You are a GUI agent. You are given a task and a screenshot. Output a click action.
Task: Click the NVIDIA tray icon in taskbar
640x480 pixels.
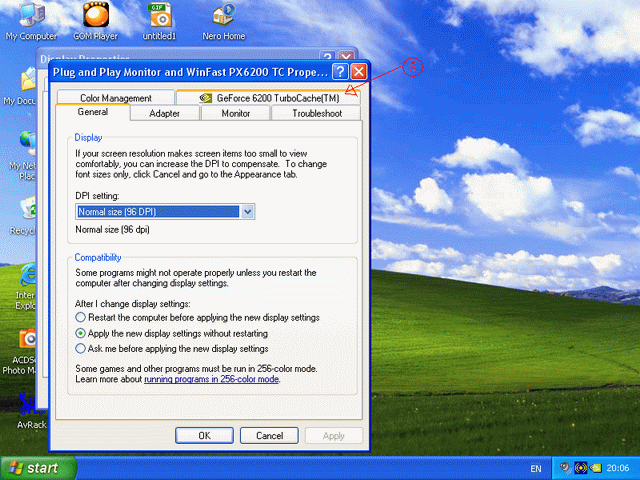coord(596,468)
